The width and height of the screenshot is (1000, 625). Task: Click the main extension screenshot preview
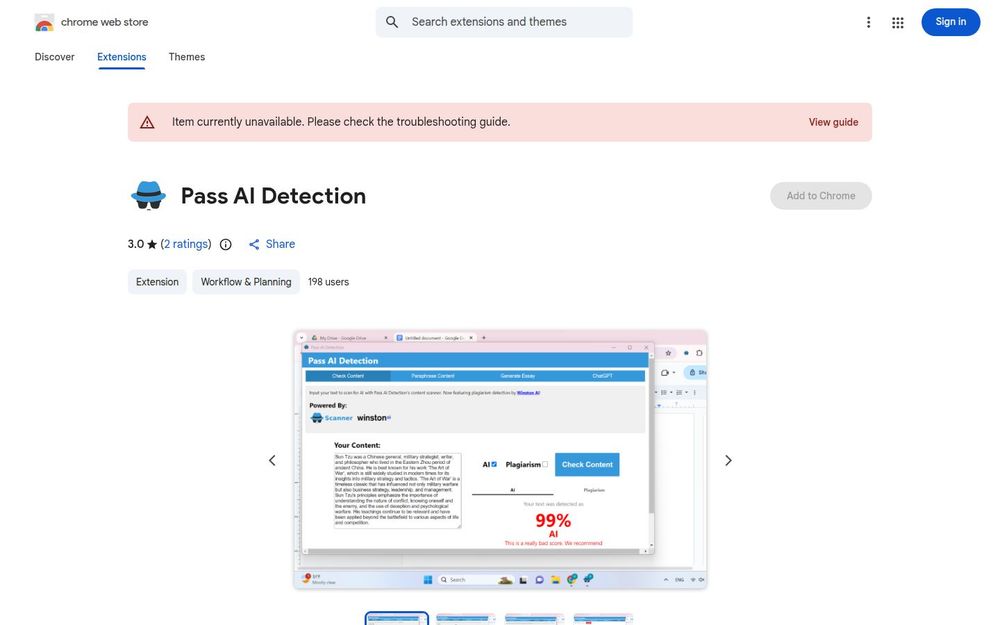[x=500, y=459]
